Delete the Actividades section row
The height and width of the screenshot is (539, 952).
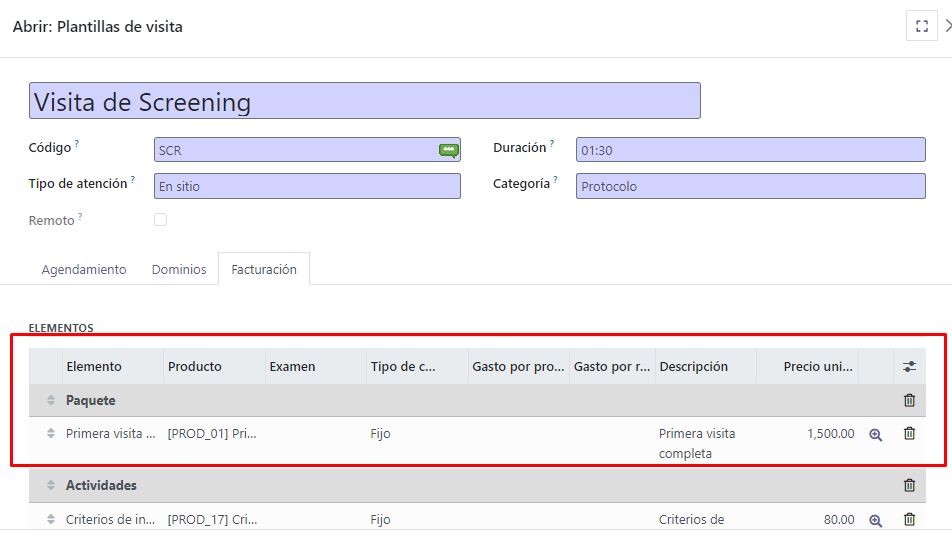point(909,485)
